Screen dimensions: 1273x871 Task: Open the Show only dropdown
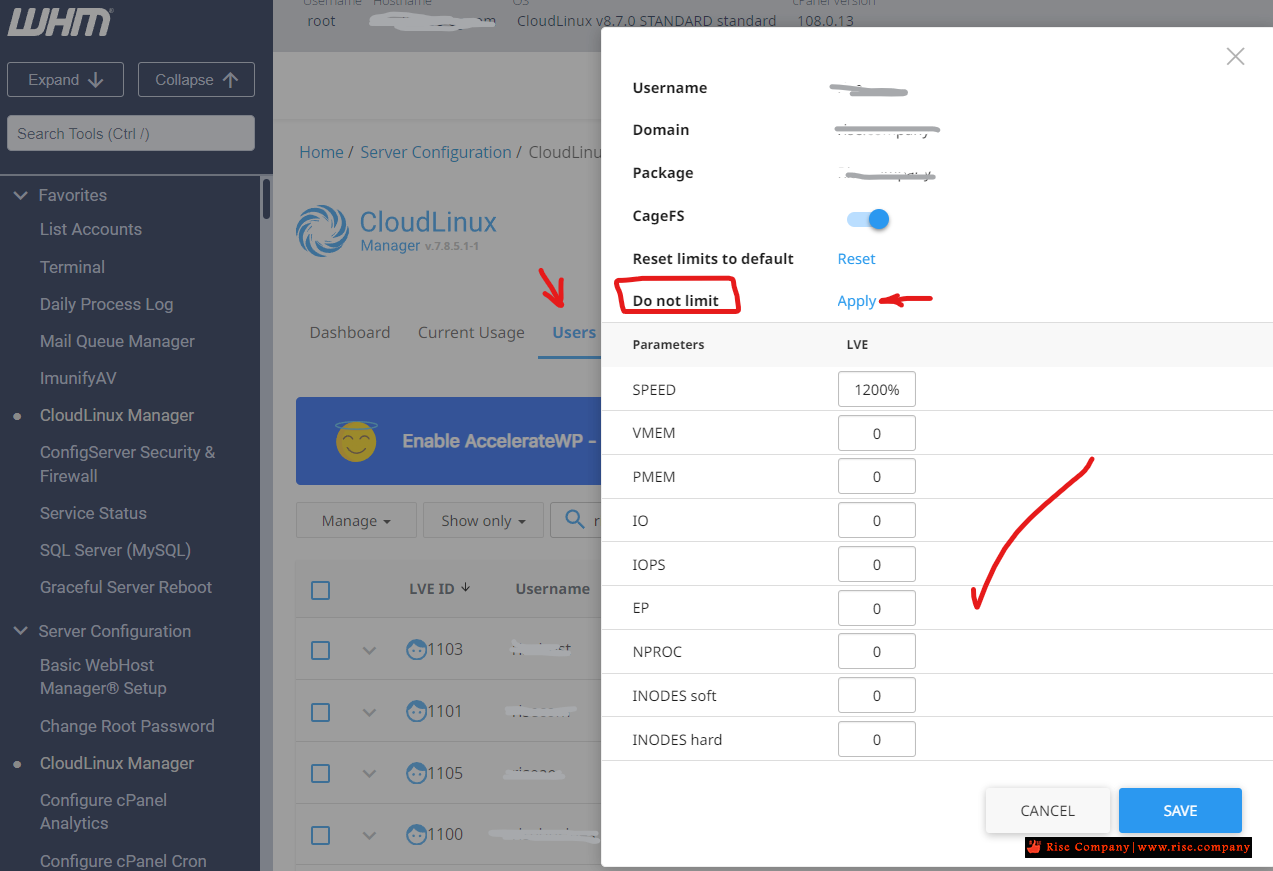[x=483, y=521]
